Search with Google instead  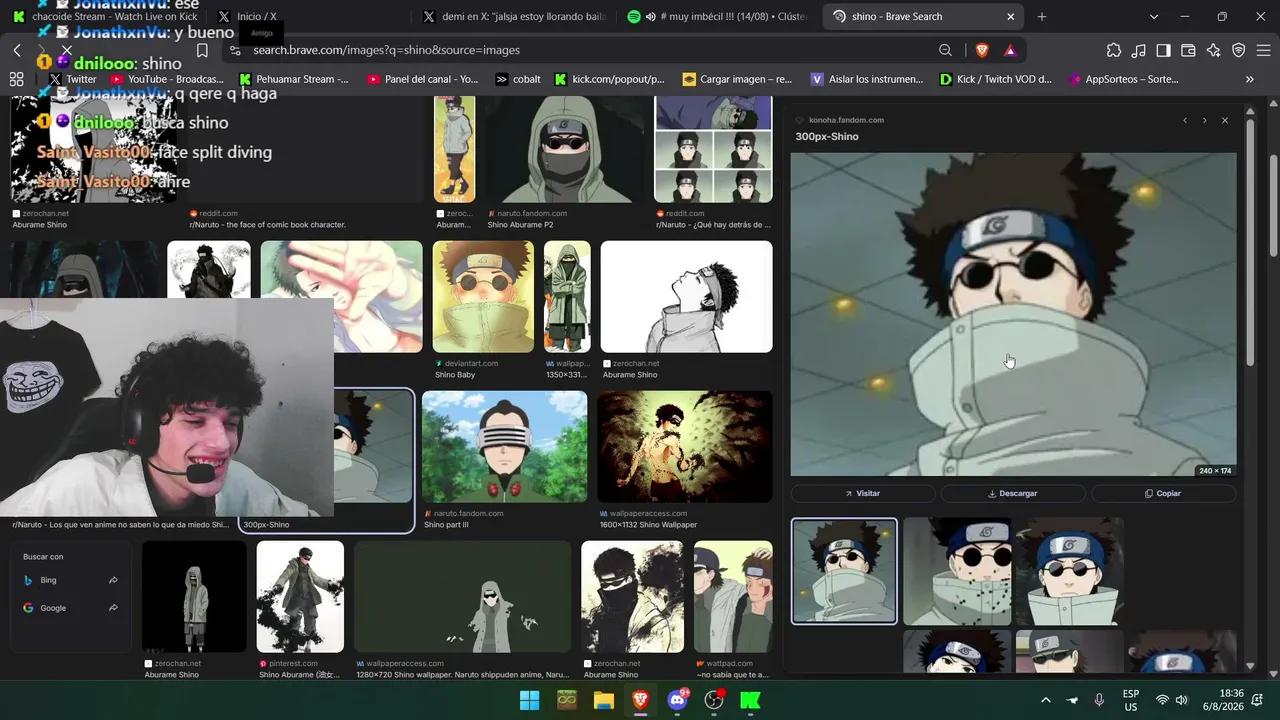70,608
